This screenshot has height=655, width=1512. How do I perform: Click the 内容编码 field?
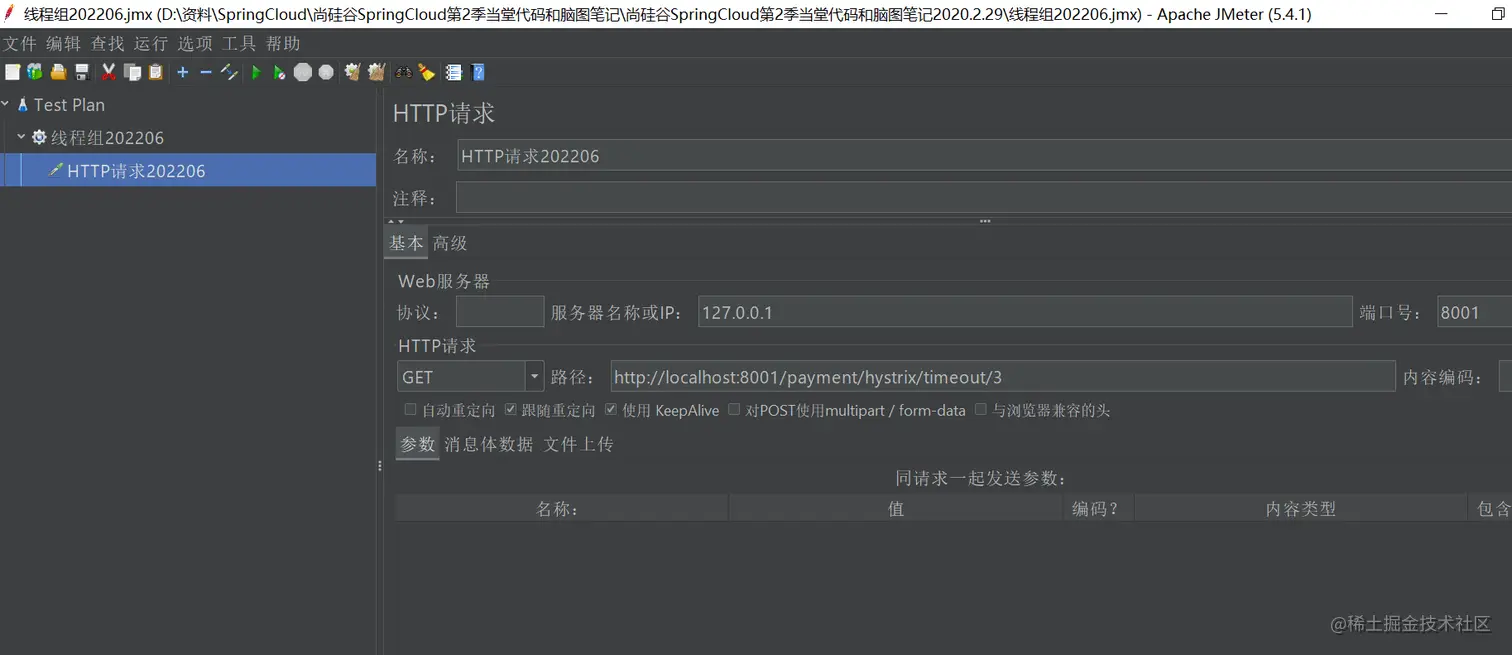[1505, 377]
